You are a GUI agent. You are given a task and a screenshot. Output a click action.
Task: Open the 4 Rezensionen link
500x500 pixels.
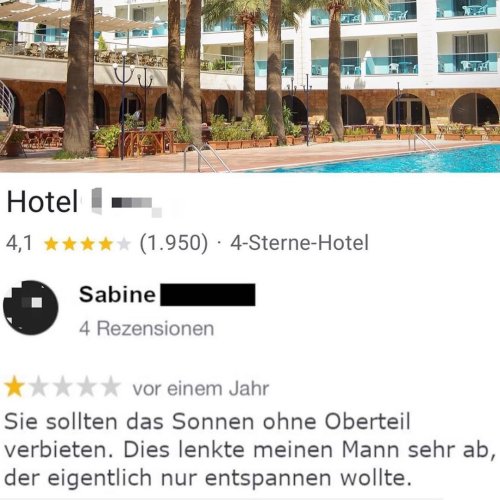tap(146, 328)
